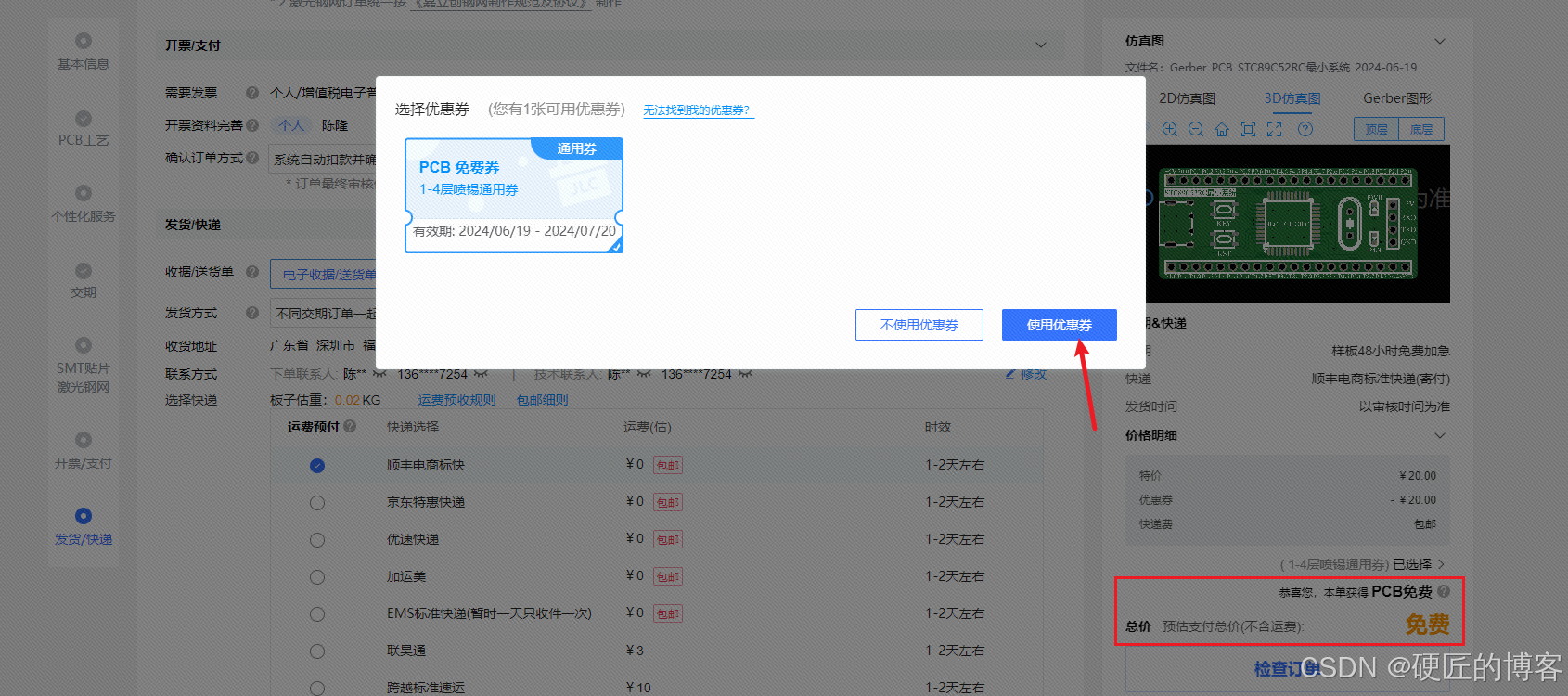Click help icon next to 收据/送货单
The image size is (1568, 696).
[252, 272]
